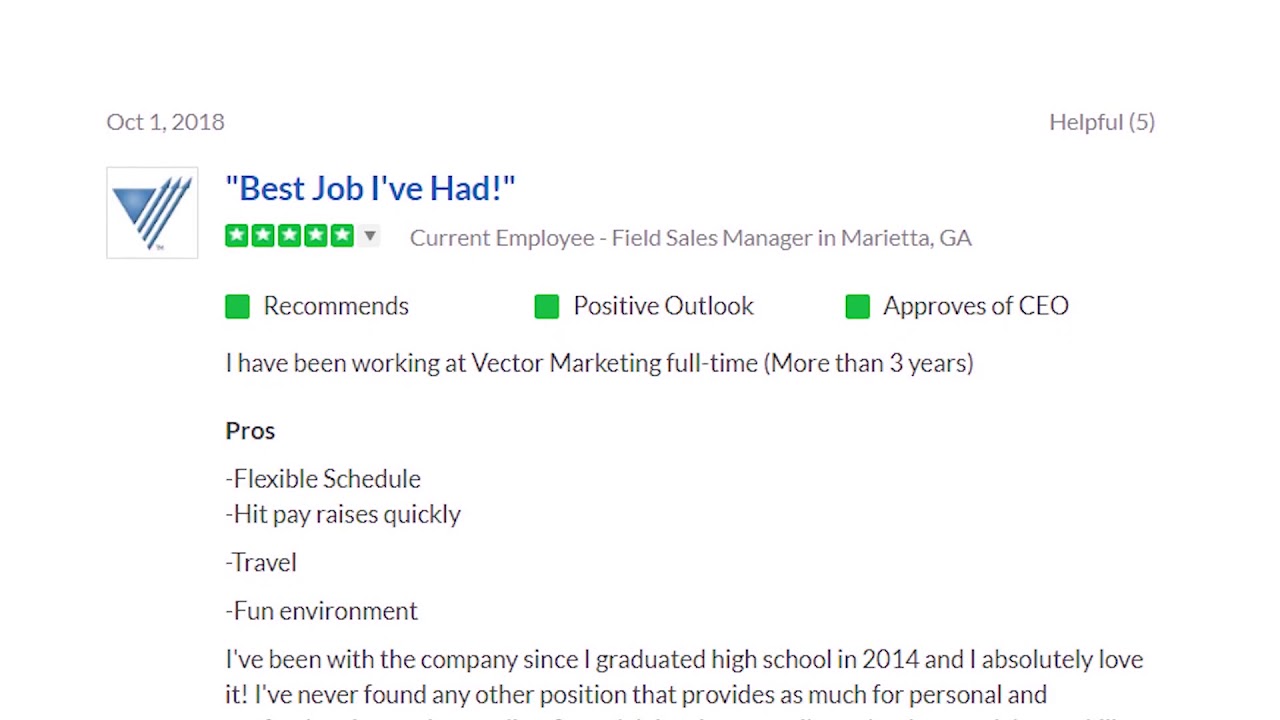Click the third green rating star

(x=289, y=236)
